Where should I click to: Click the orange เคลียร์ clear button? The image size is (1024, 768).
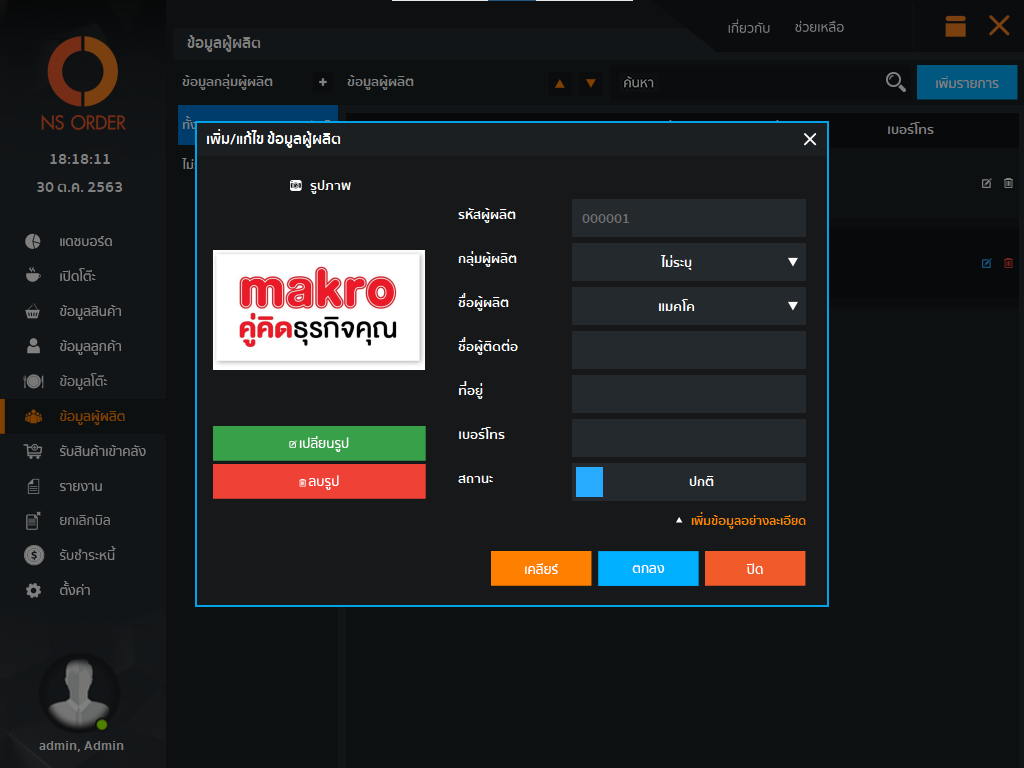(x=541, y=568)
